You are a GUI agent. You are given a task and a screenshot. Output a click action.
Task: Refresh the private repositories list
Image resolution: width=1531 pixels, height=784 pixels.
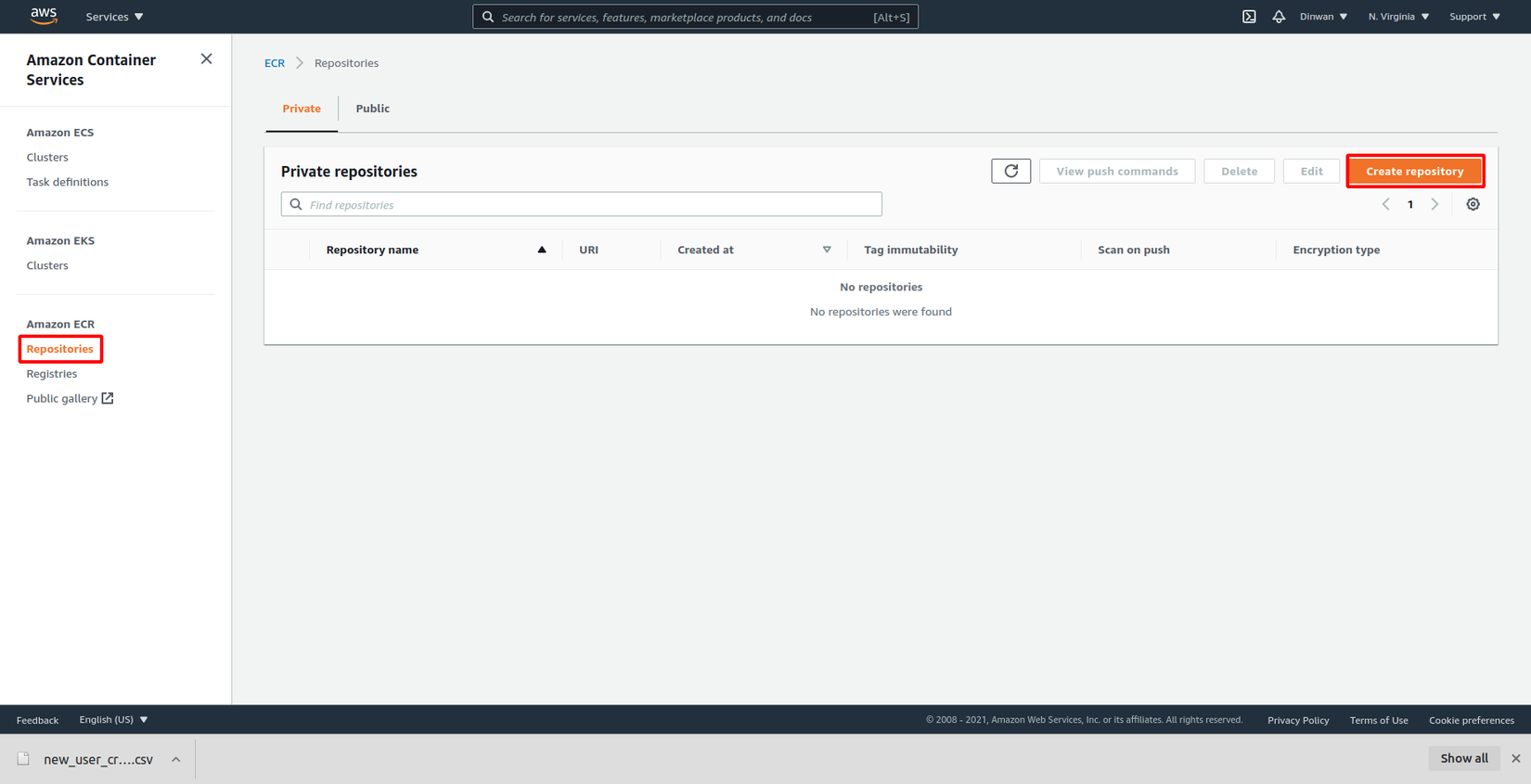click(1010, 171)
